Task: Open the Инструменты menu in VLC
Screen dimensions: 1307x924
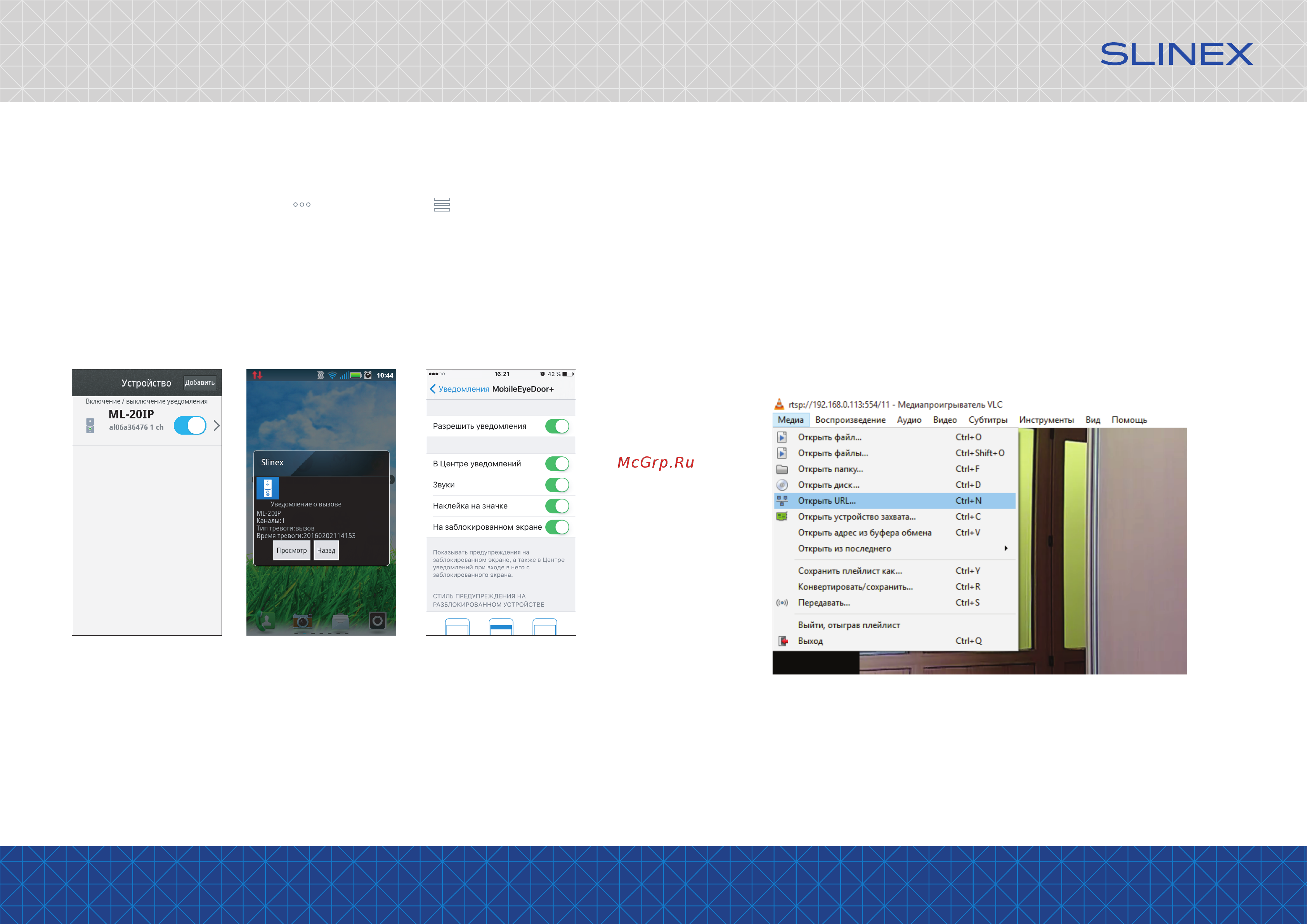Action: coord(1046,420)
